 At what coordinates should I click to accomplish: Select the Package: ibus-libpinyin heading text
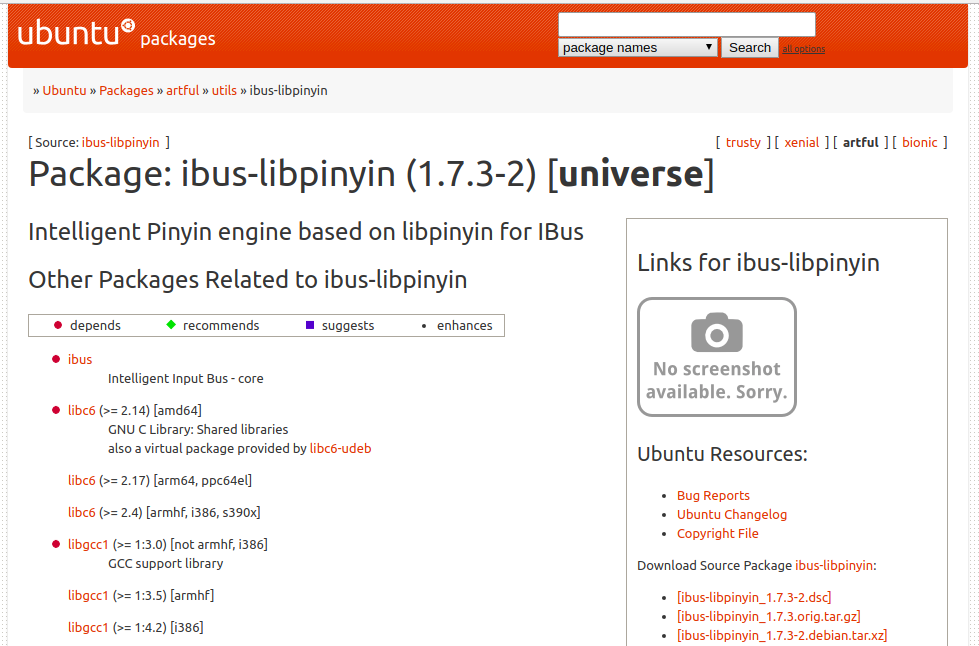pyautogui.click(x=371, y=174)
